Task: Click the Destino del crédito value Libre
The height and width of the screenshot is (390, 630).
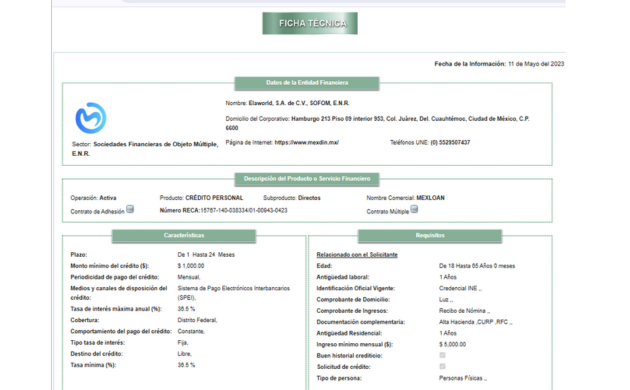Action: 184,354
